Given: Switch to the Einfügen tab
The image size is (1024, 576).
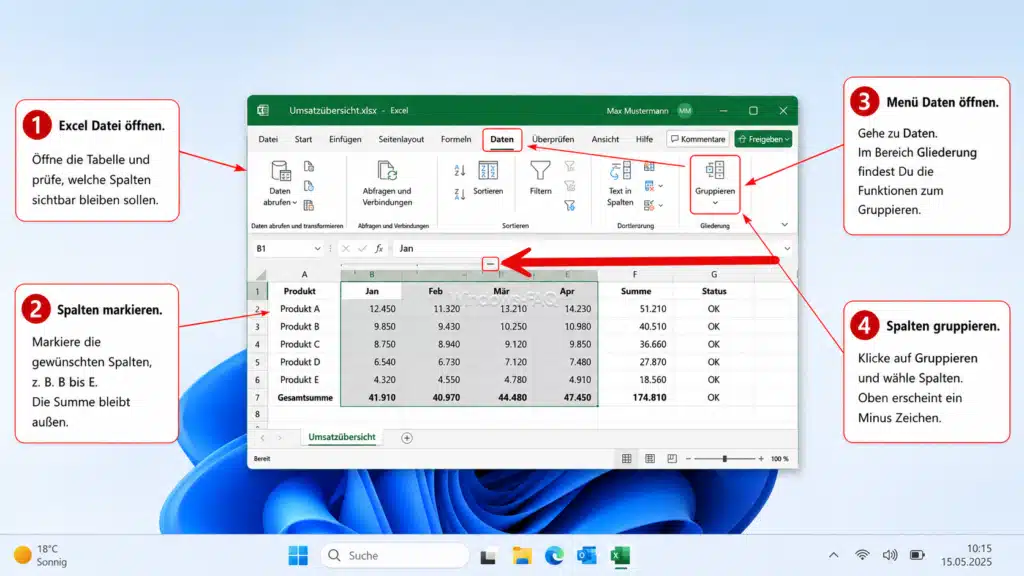Looking at the screenshot, I should 345,139.
